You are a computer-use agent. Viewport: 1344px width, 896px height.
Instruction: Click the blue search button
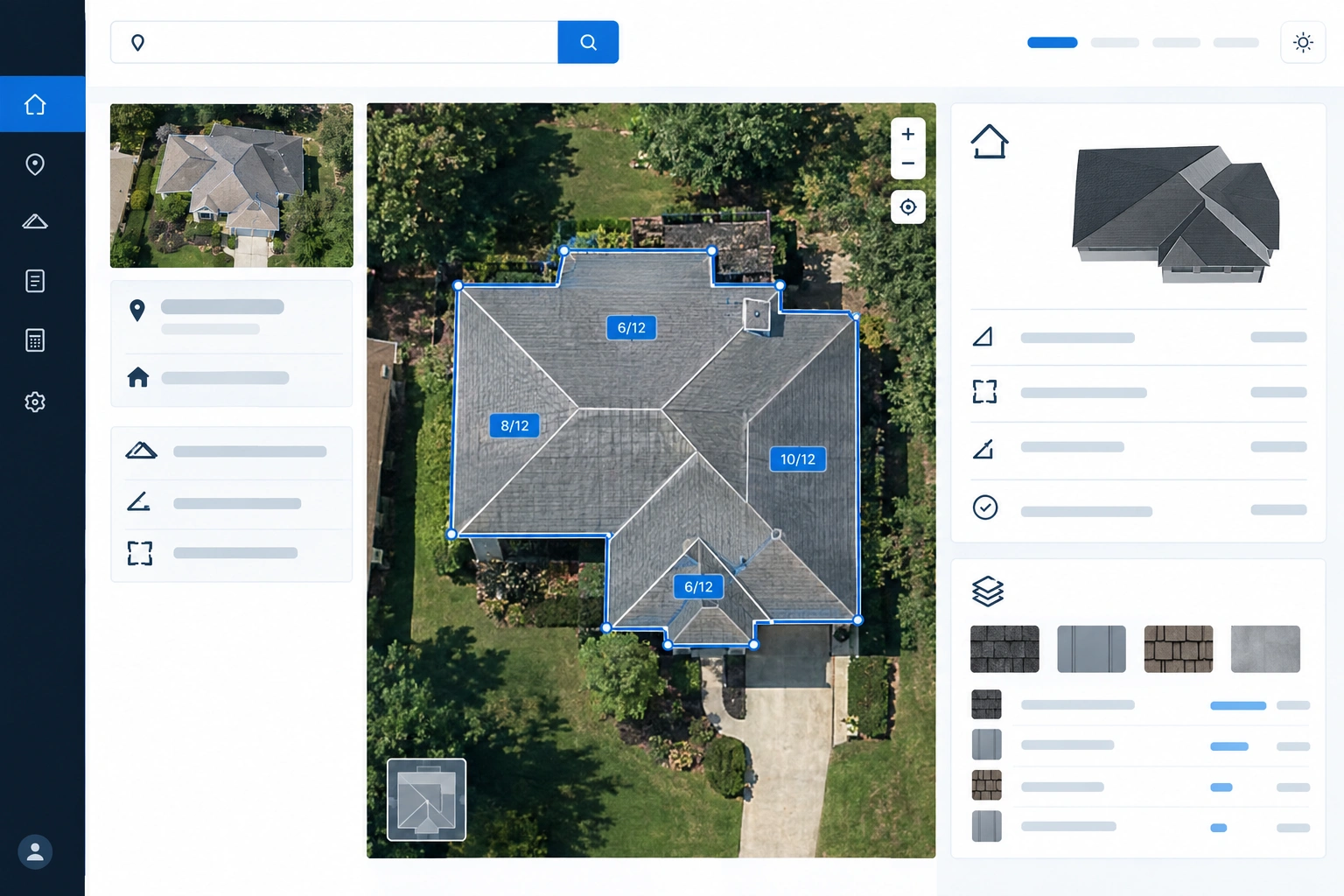click(x=588, y=42)
